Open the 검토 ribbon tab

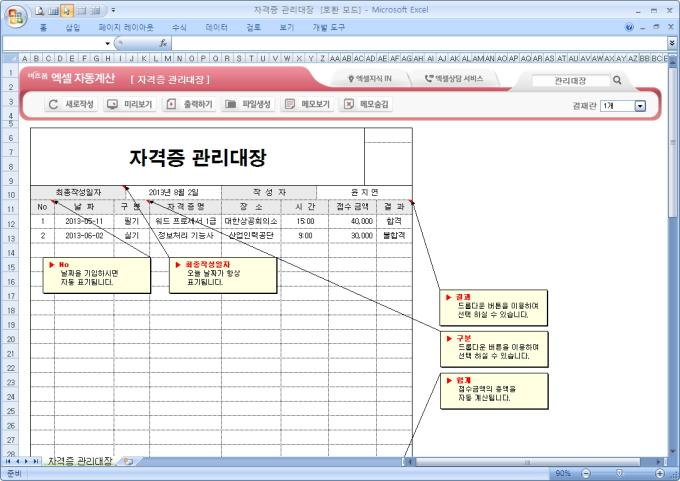pos(254,27)
